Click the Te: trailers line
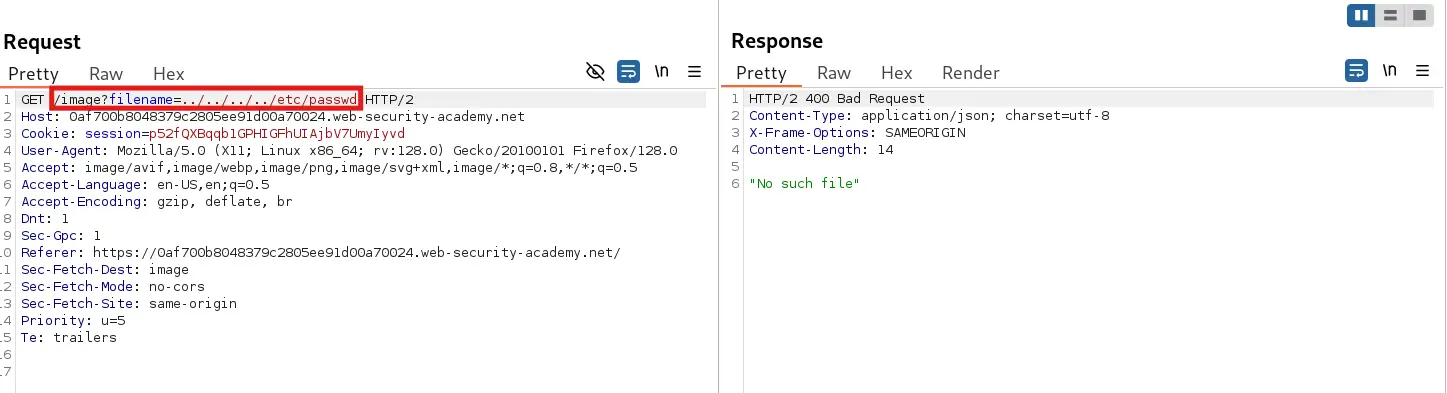Screen dimensions: 1447x393 [x=69, y=337]
